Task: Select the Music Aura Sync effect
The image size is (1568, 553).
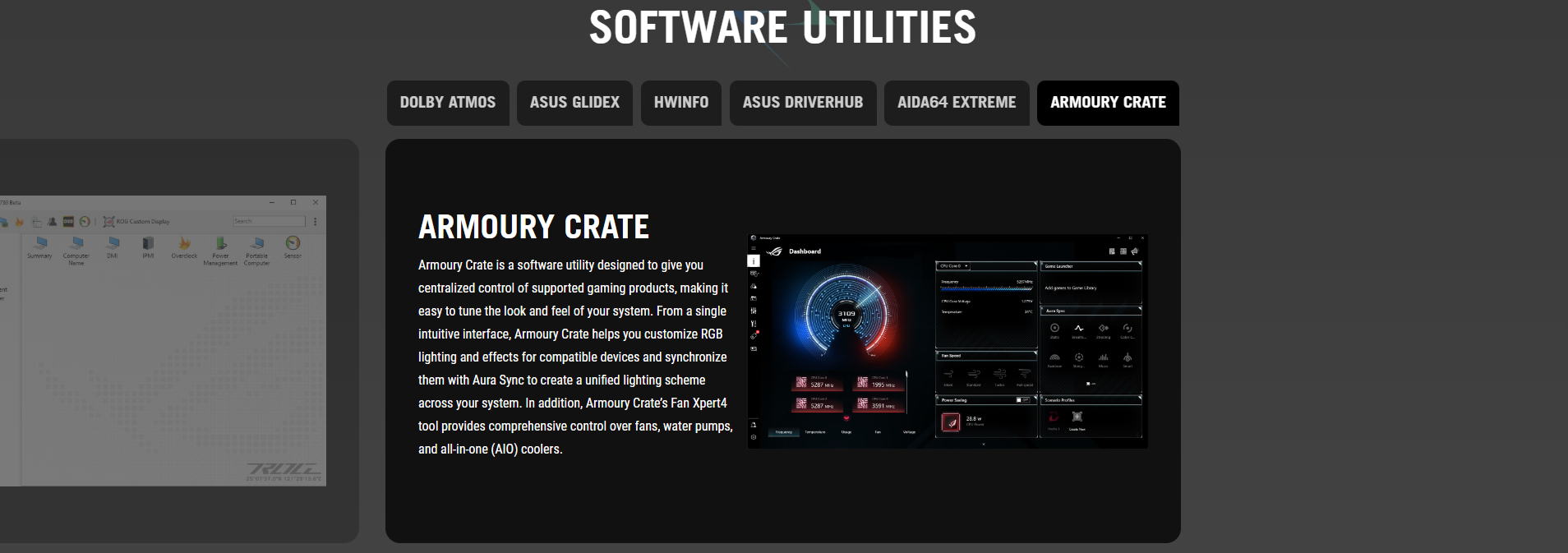Action: point(1104,359)
